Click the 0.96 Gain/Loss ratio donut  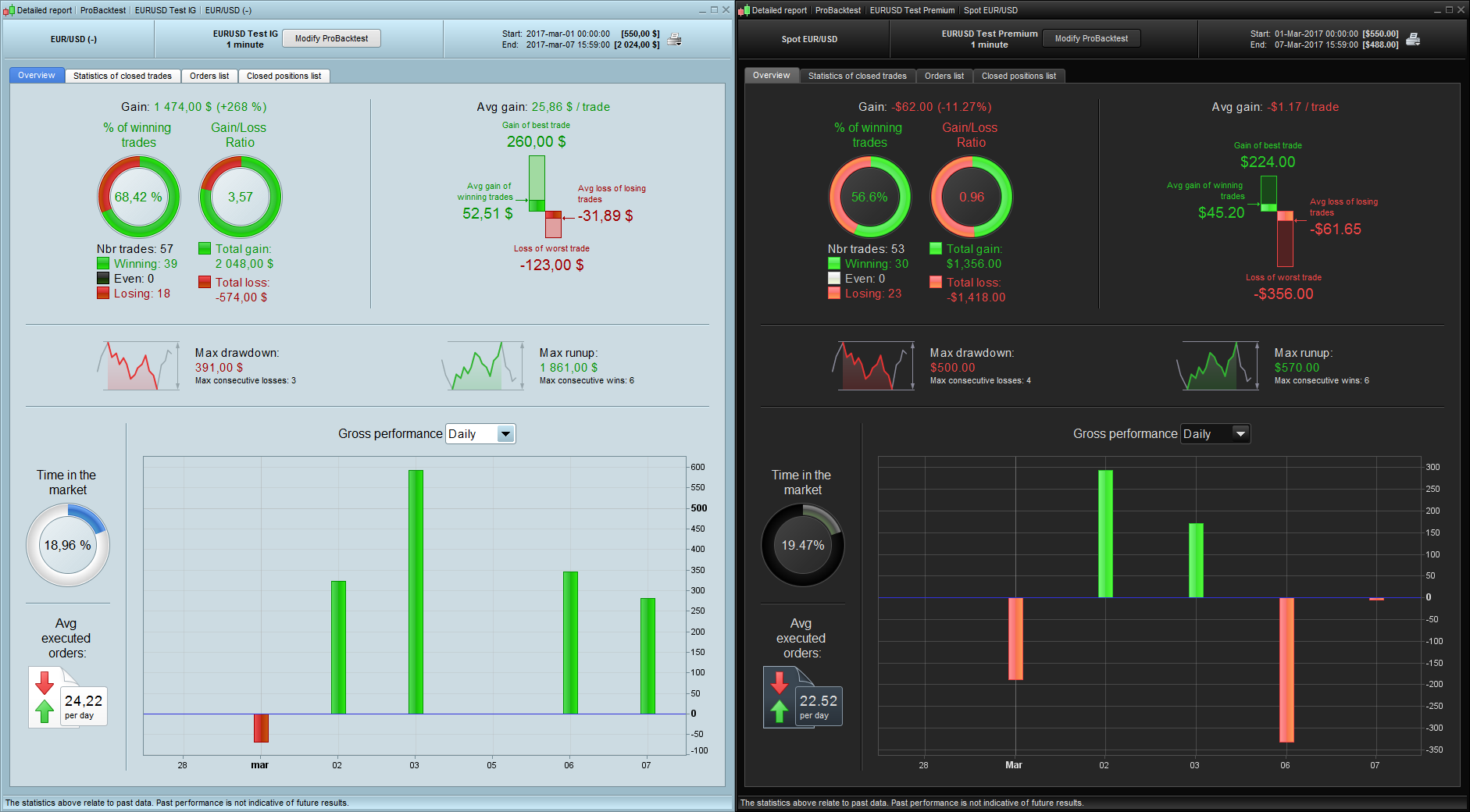pos(971,197)
